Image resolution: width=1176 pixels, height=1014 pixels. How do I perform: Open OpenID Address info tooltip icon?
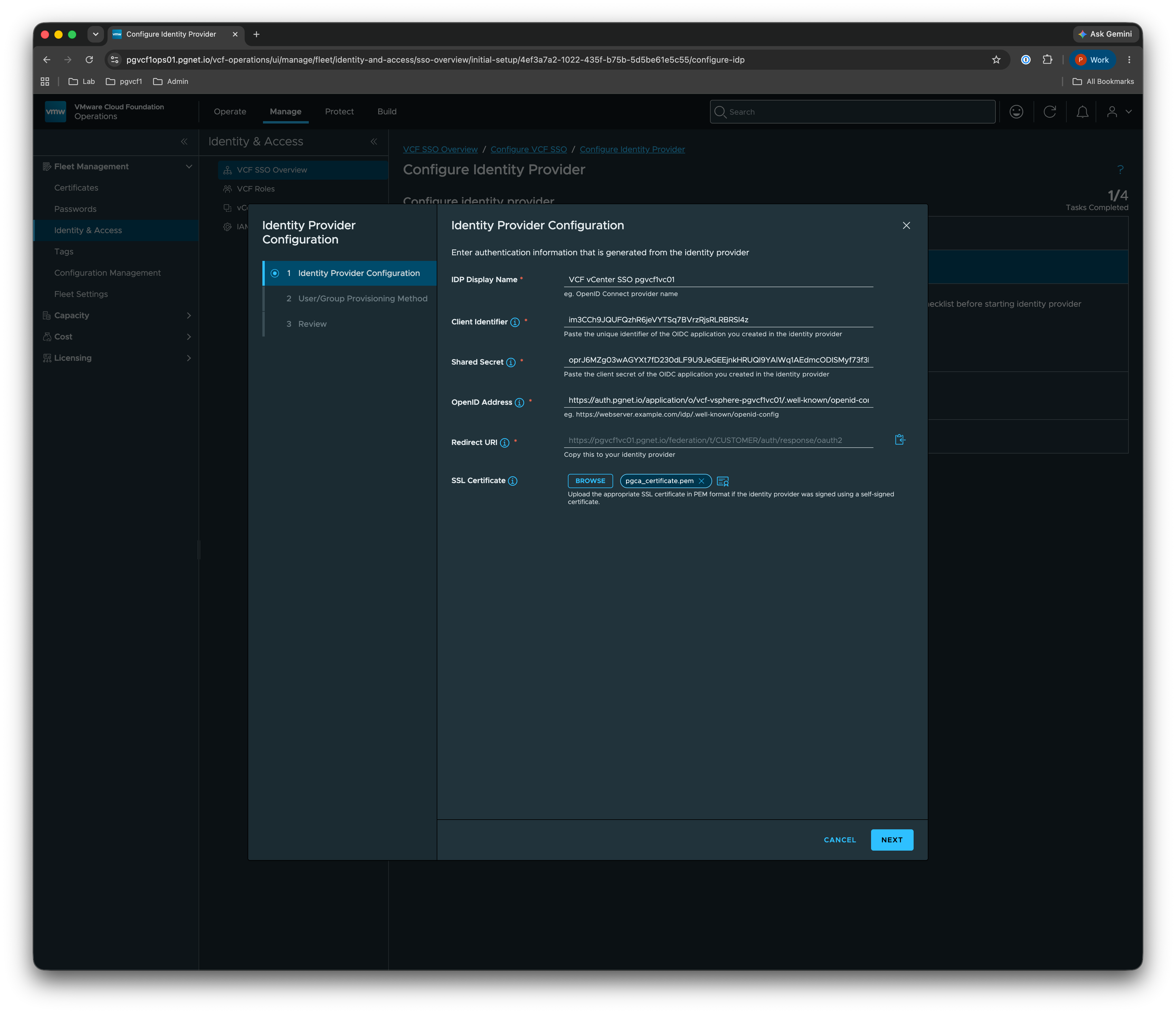(519, 403)
